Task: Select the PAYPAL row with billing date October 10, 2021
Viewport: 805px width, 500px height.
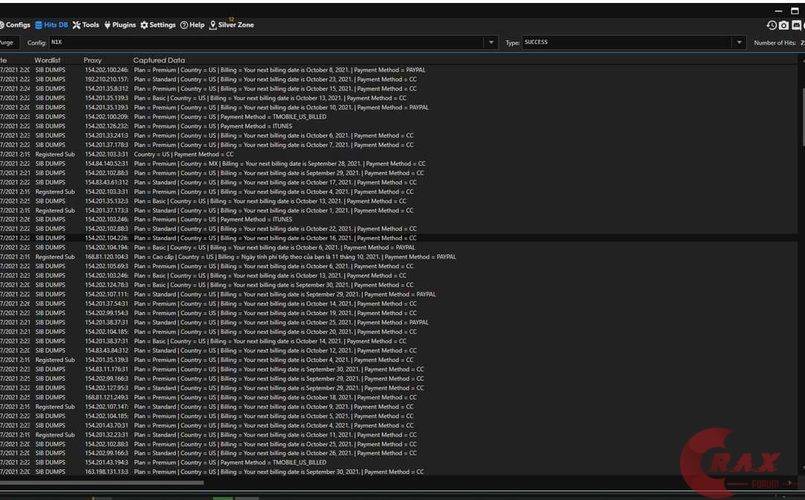Action: pos(398,108)
